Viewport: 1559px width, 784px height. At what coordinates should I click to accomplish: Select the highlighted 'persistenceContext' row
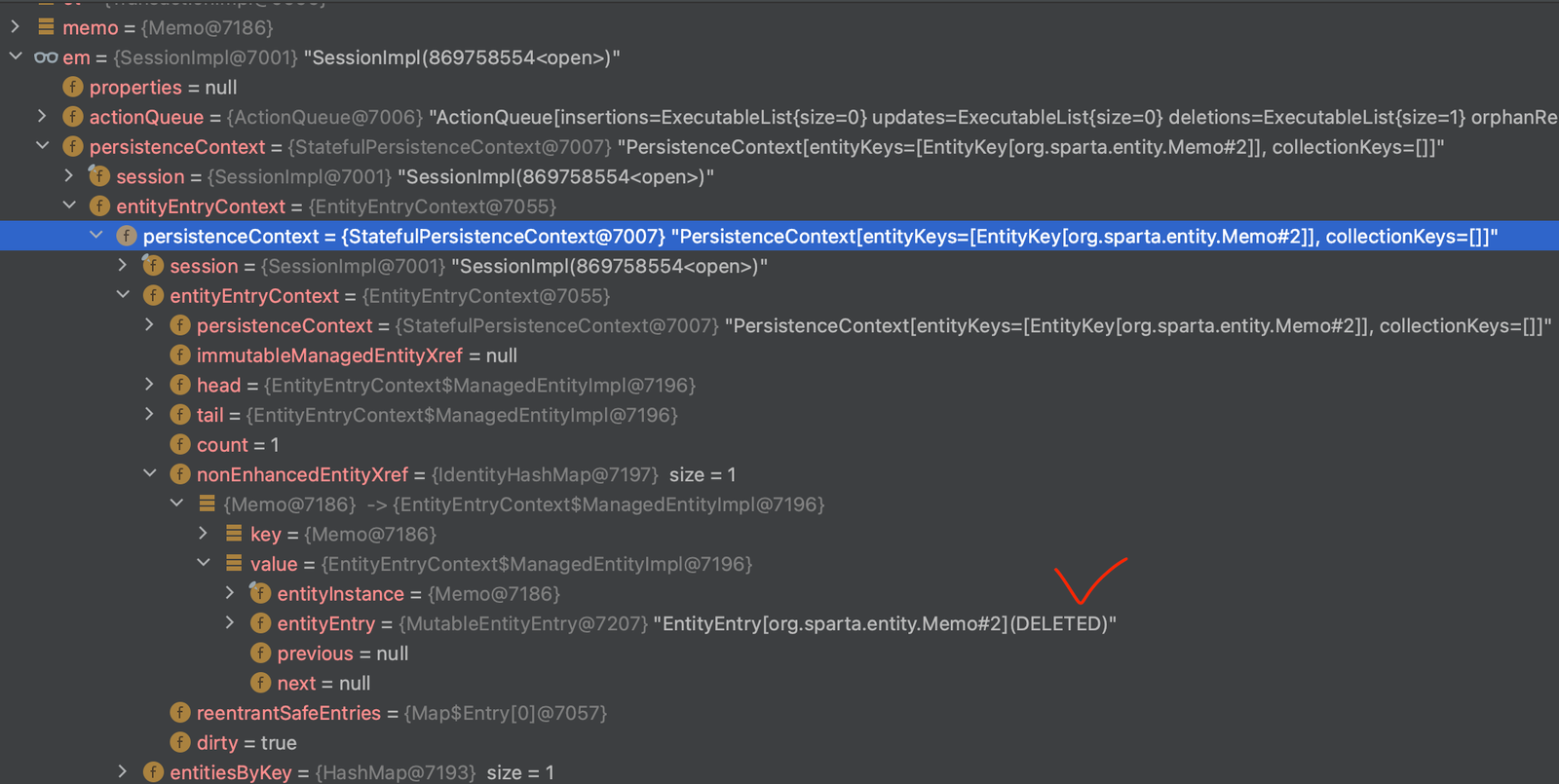(779, 236)
